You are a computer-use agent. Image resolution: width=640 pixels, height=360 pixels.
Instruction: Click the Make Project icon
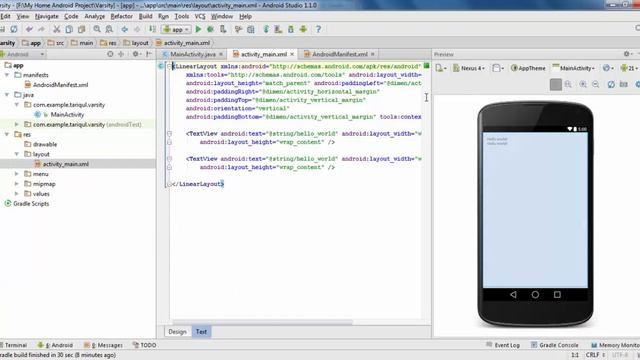click(x=152, y=29)
